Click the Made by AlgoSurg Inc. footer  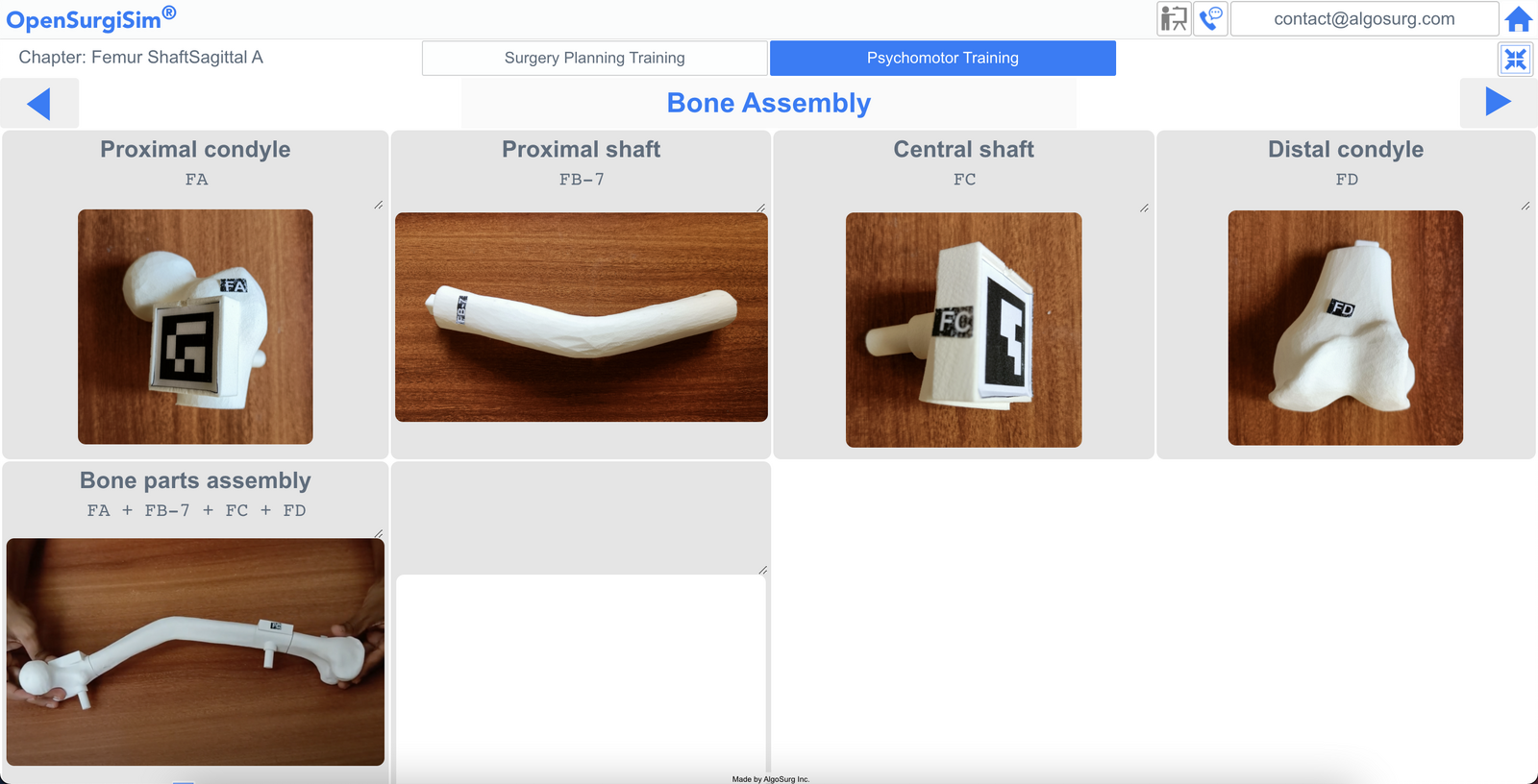(771, 779)
